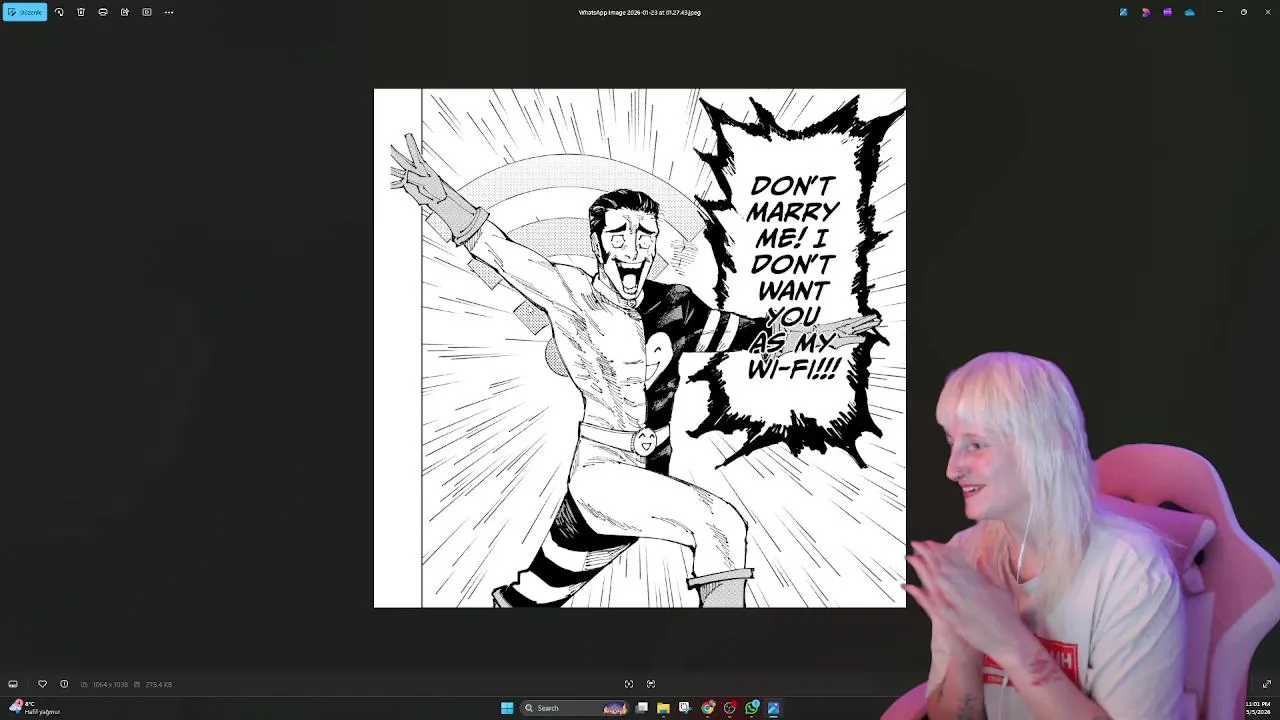
Task: Open the three-dot more options menu
Action: (x=169, y=12)
